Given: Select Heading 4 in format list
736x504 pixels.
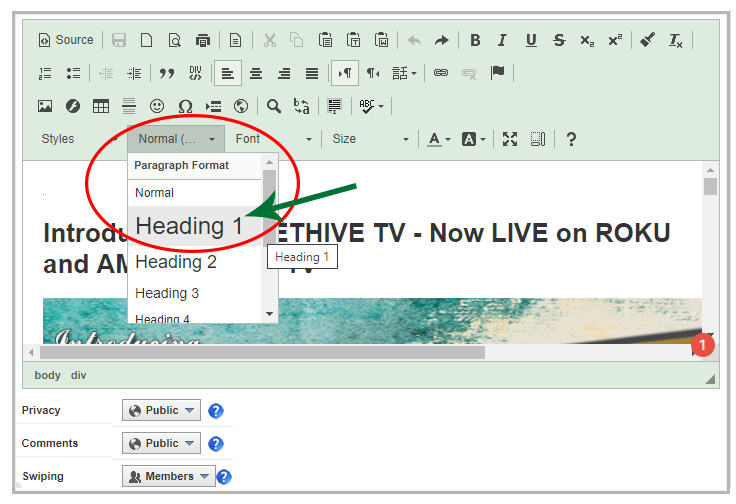Looking at the screenshot, I should 194,317.
